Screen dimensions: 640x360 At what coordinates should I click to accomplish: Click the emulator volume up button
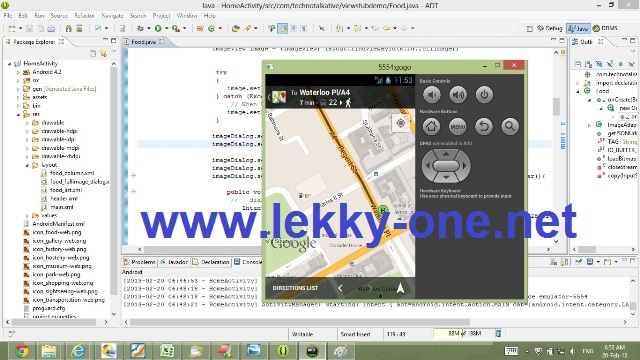(x=458, y=95)
